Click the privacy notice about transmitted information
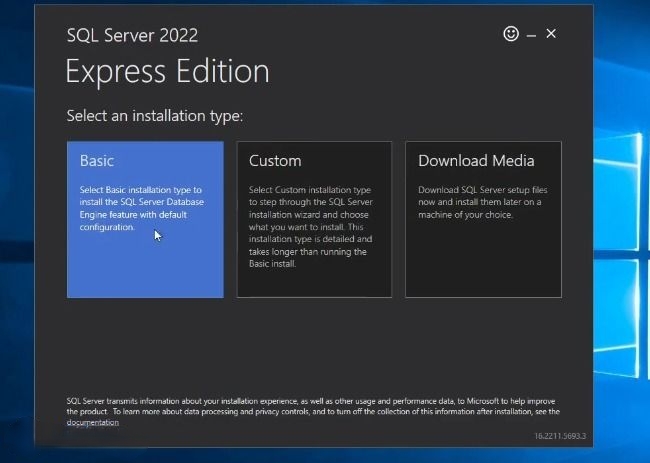The height and width of the screenshot is (463, 650). [x=313, y=412]
